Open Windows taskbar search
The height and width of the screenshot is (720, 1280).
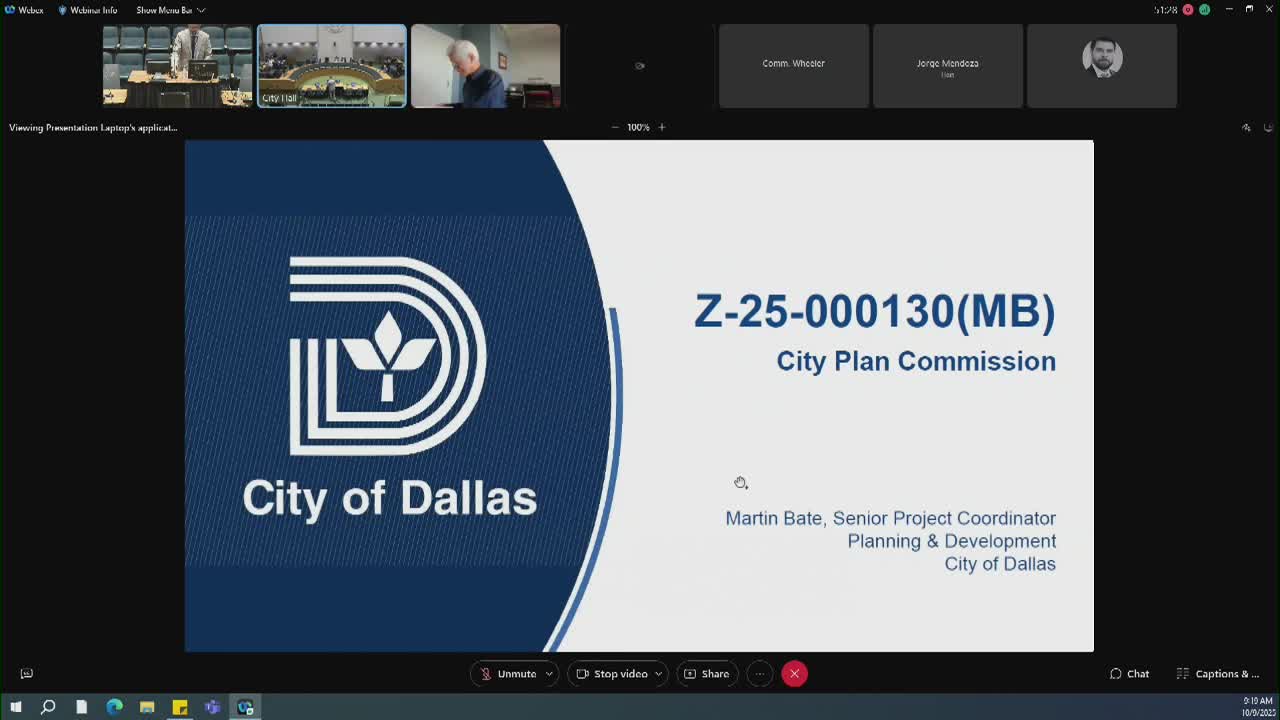pos(48,707)
